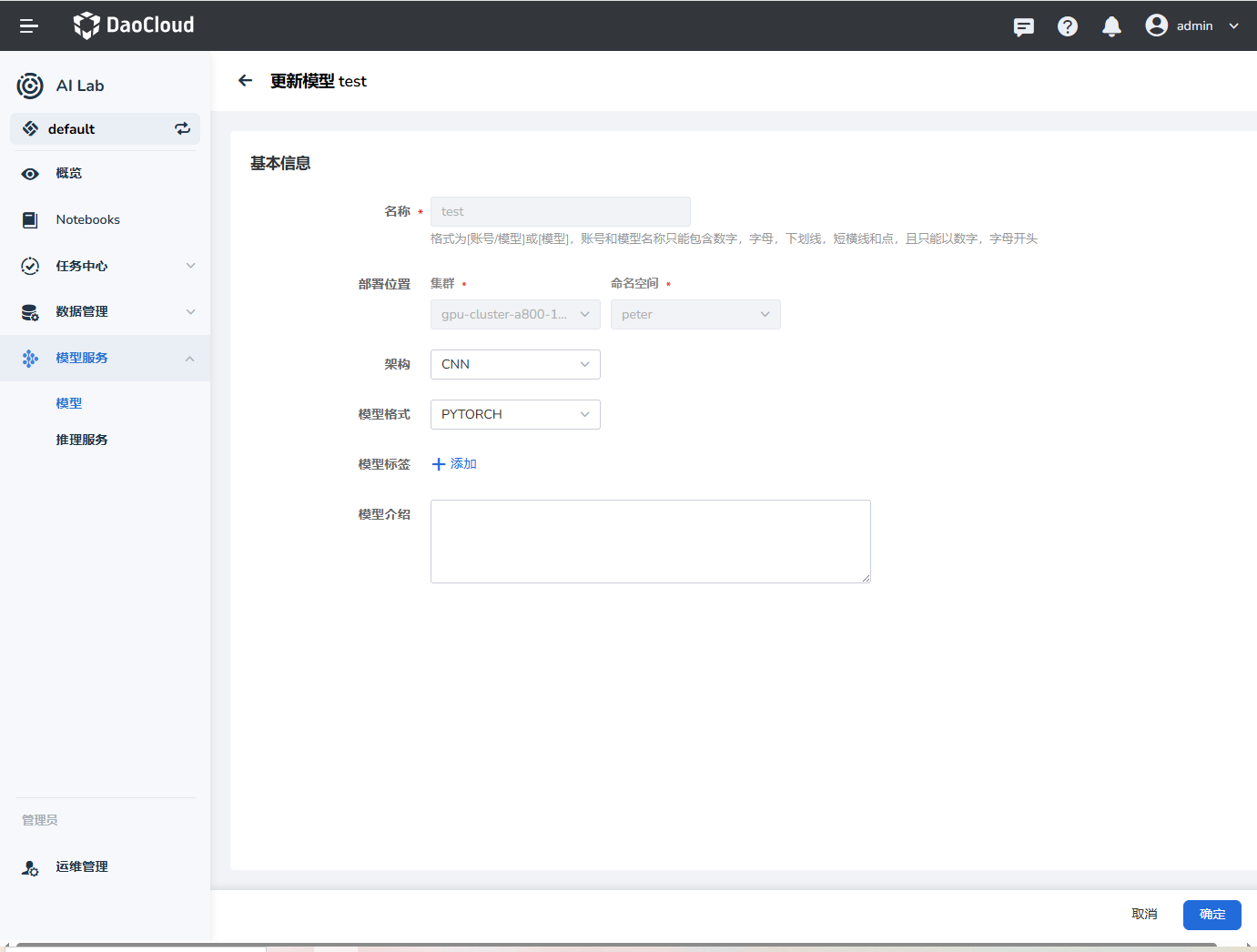Open the 架构 CNN dropdown

[515, 365]
